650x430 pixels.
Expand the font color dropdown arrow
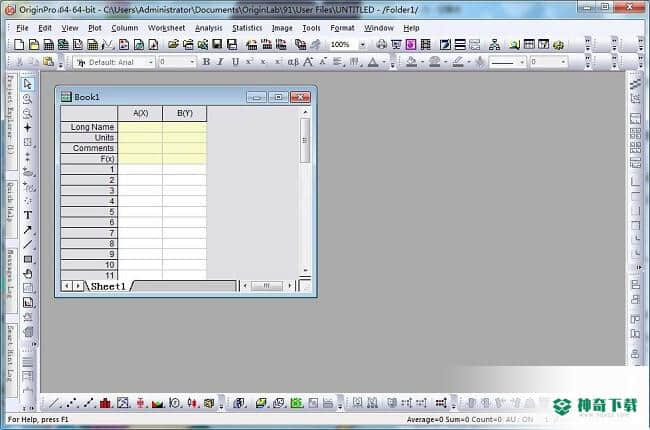click(x=384, y=62)
